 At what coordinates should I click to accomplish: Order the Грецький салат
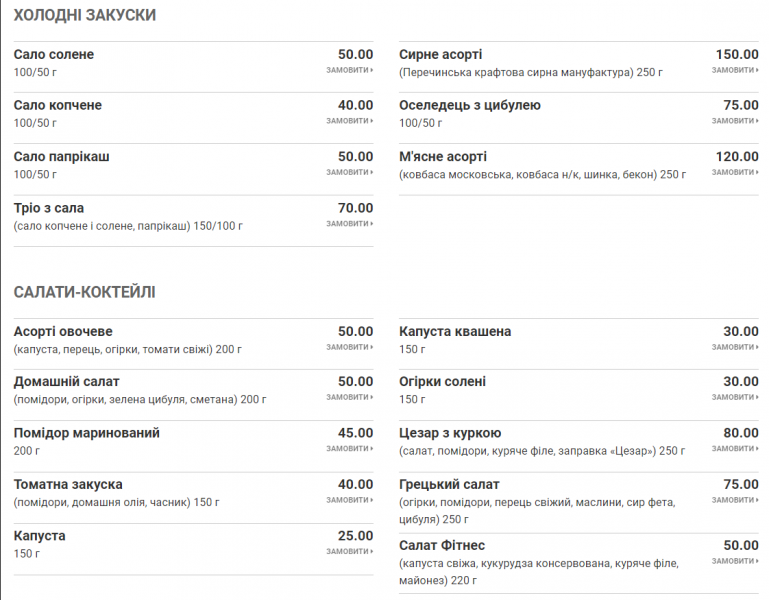[x=734, y=501]
